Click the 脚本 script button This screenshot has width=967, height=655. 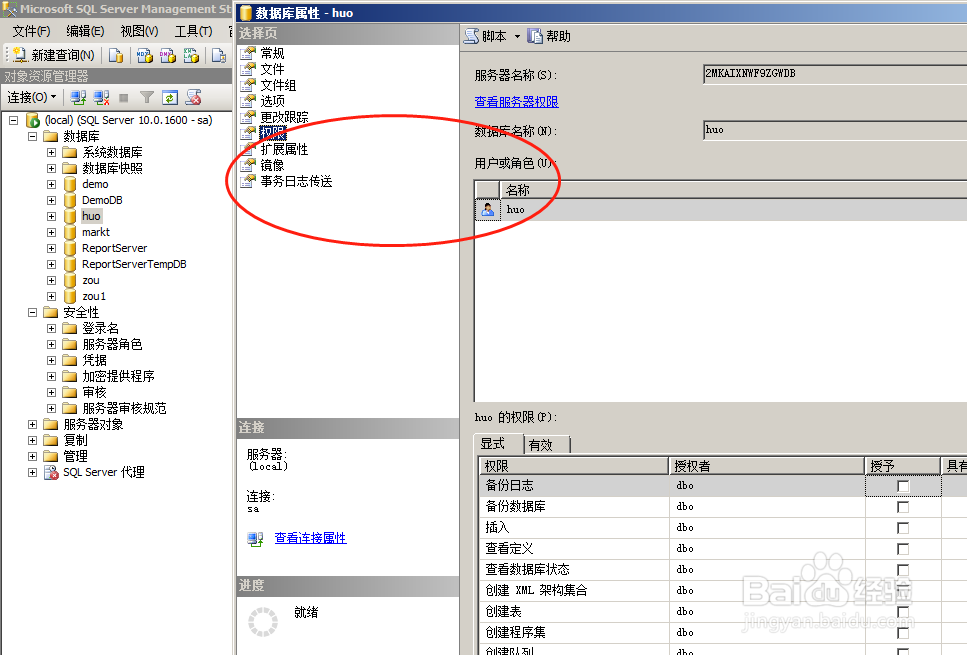point(485,36)
